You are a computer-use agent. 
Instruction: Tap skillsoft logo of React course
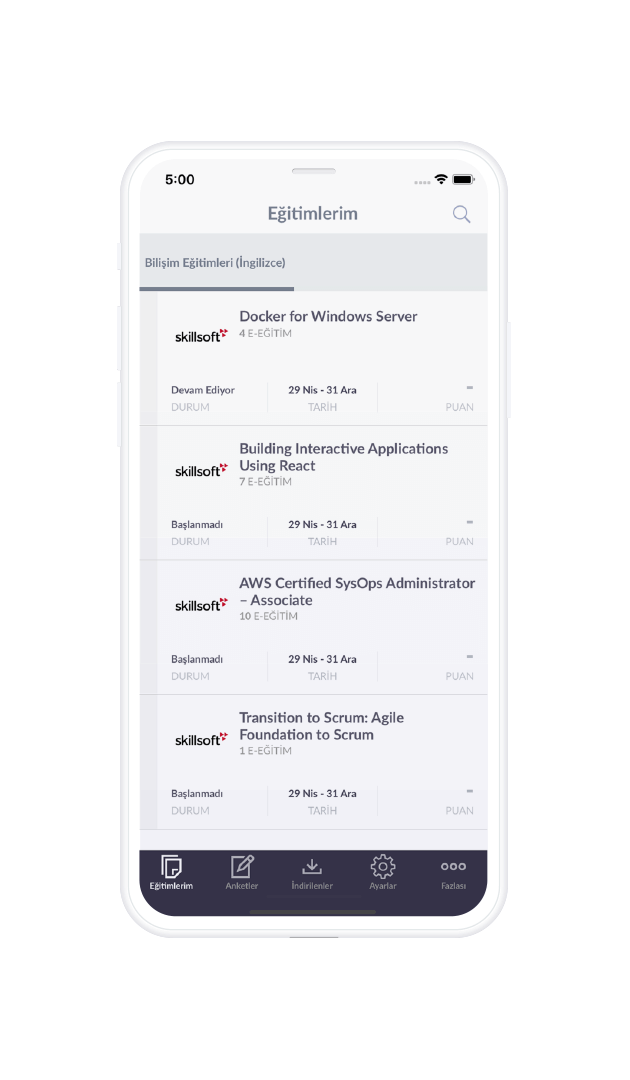[201, 470]
